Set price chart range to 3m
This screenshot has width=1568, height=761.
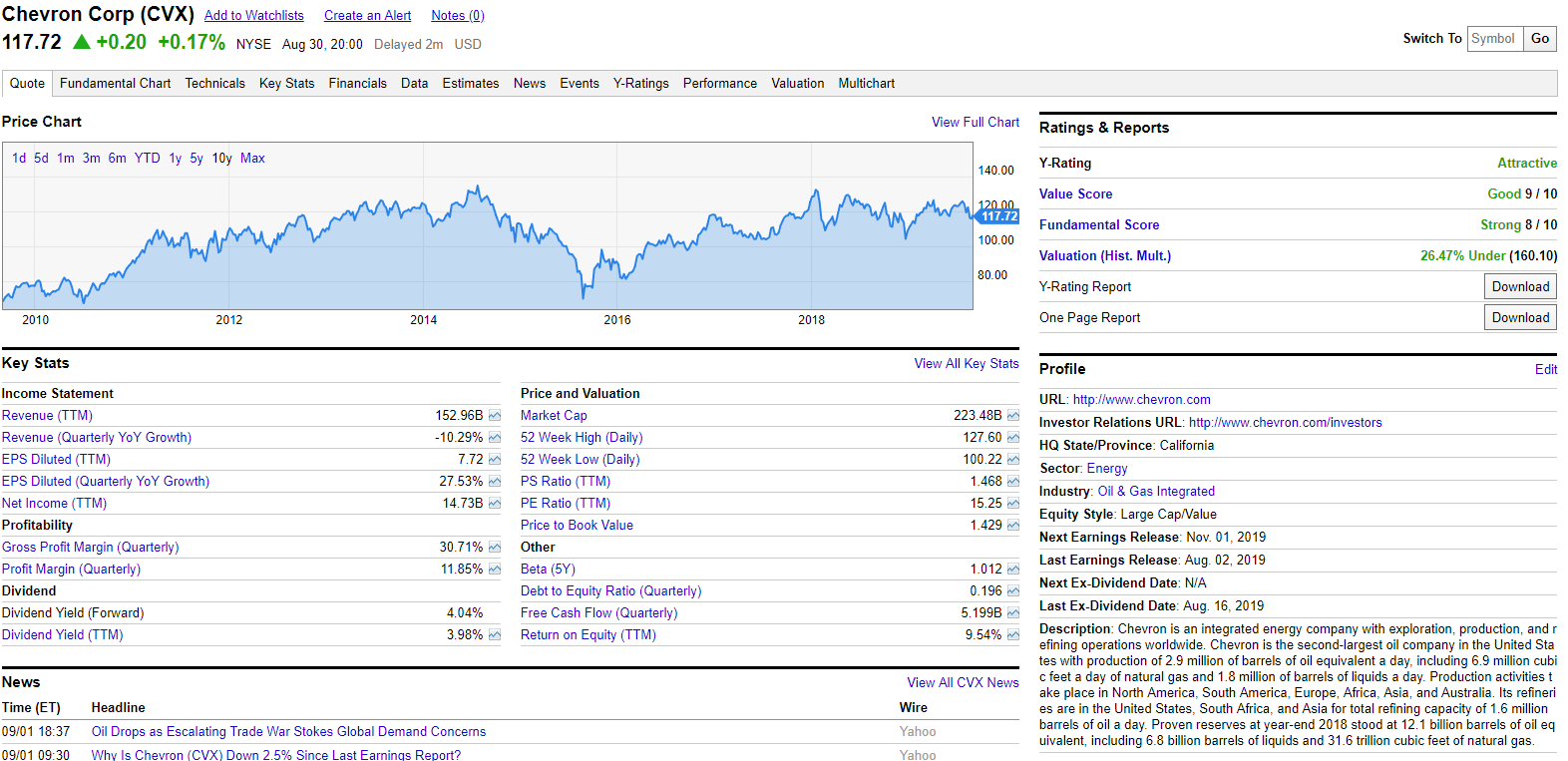coord(92,159)
